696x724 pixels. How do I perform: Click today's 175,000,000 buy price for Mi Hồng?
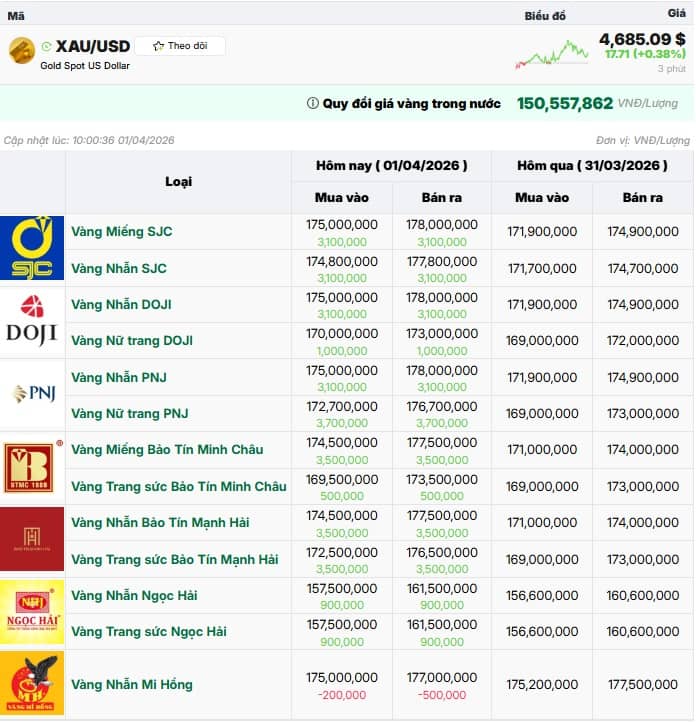[x=342, y=677]
